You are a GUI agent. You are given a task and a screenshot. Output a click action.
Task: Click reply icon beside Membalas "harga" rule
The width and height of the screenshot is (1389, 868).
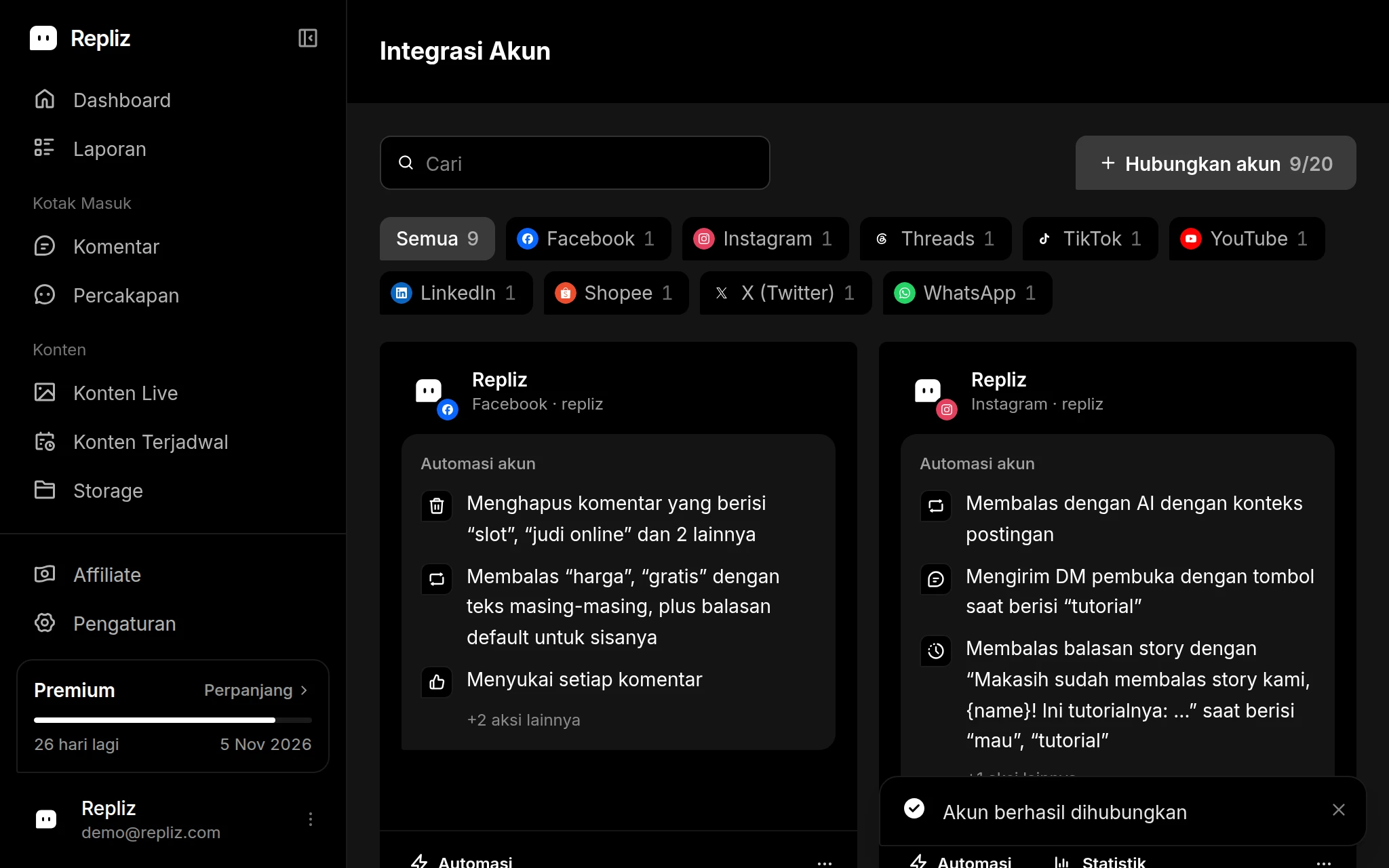tap(437, 579)
